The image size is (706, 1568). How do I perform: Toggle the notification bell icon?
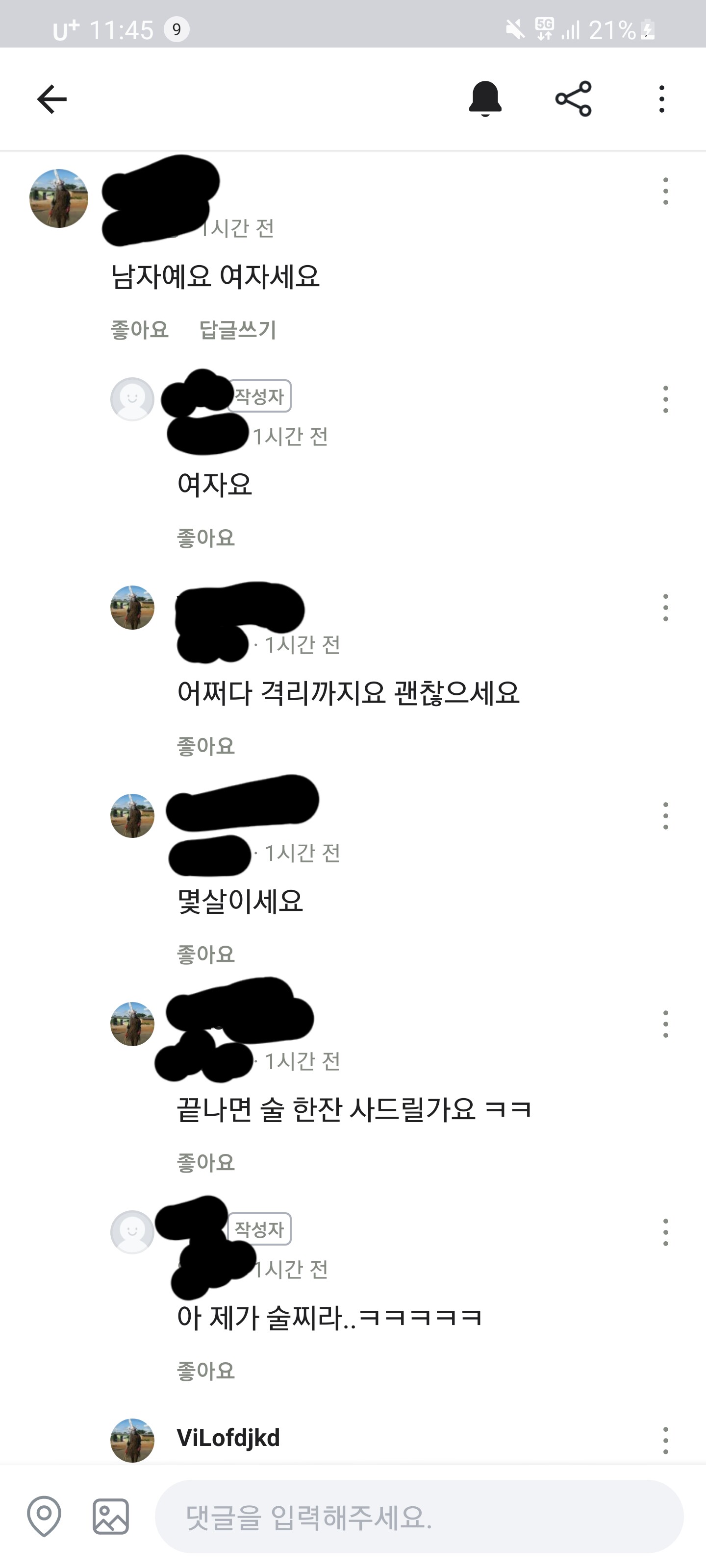[485, 98]
